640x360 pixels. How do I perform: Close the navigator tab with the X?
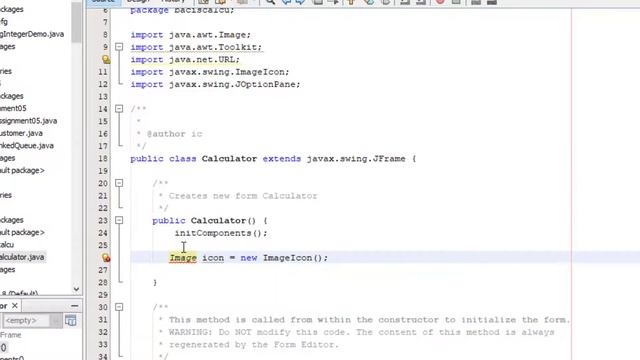[15, 306]
